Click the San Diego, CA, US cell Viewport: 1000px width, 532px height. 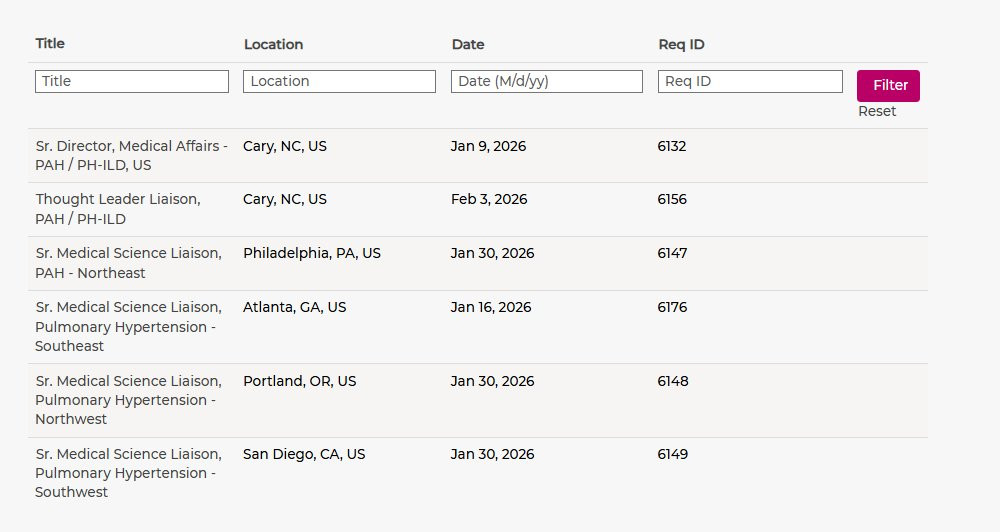(304, 455)
